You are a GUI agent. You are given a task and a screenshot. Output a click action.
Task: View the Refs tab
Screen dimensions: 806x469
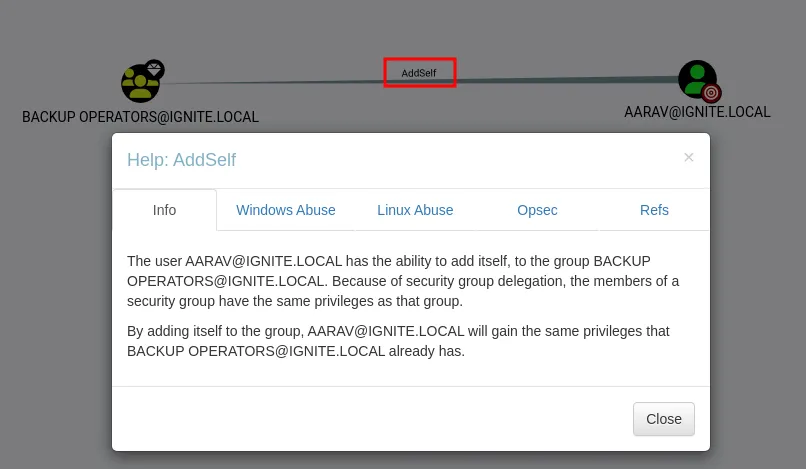(654, 210)
